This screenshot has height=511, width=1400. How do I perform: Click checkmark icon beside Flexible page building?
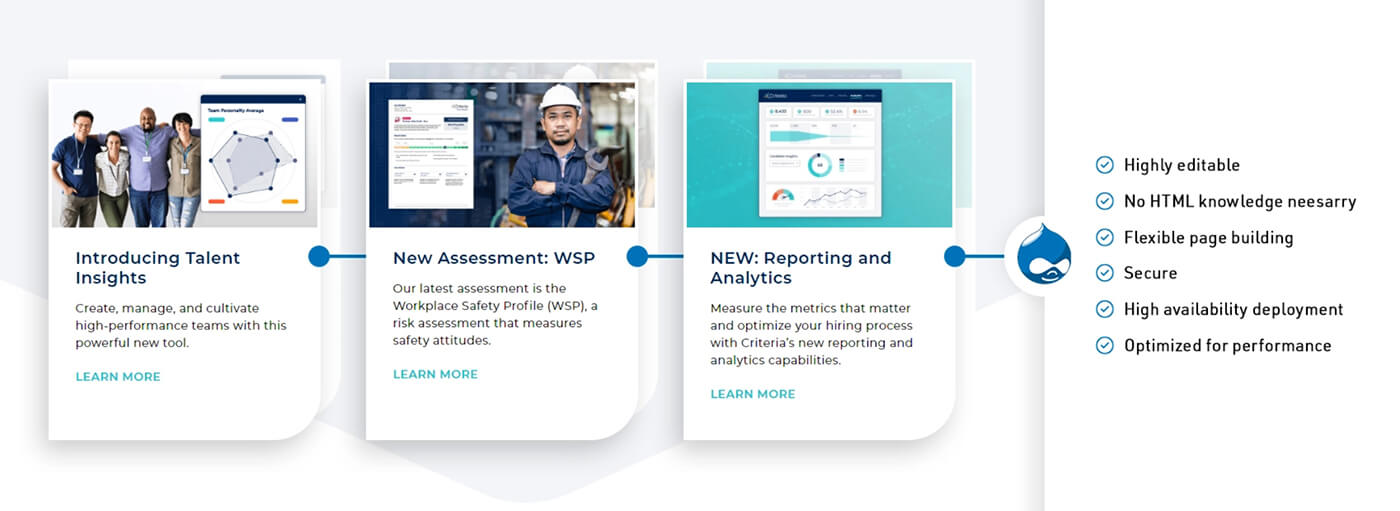(x=1105, y=237)
